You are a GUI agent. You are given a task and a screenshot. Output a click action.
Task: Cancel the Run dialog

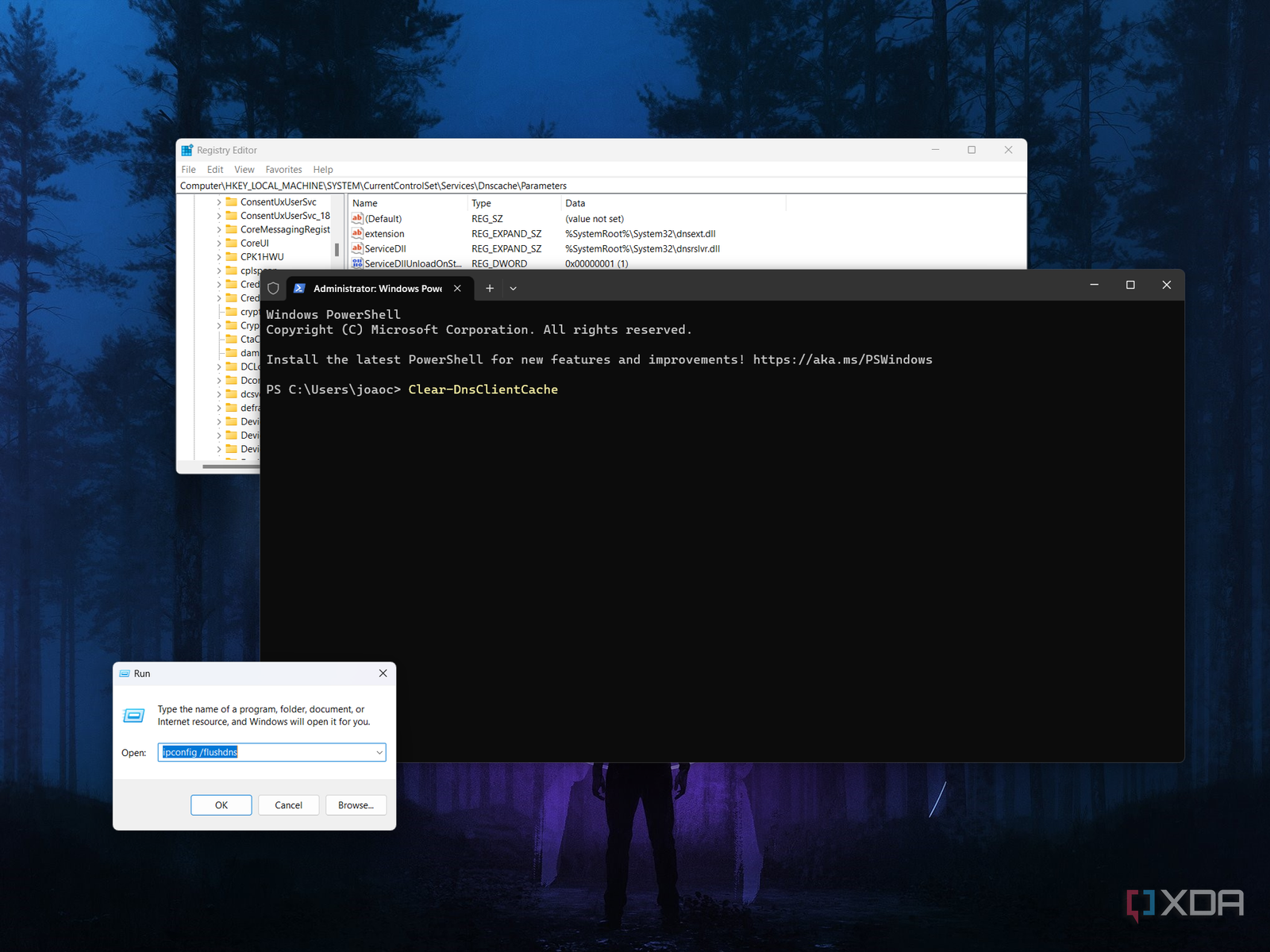(288, 805)
